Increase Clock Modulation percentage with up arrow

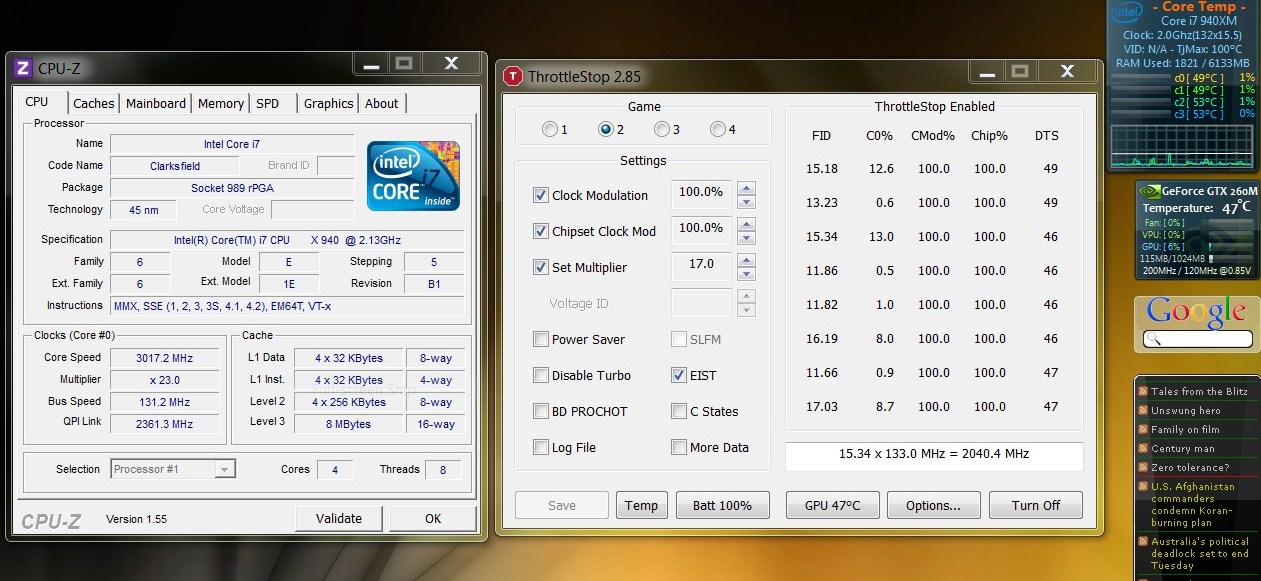tap(746, 188)
